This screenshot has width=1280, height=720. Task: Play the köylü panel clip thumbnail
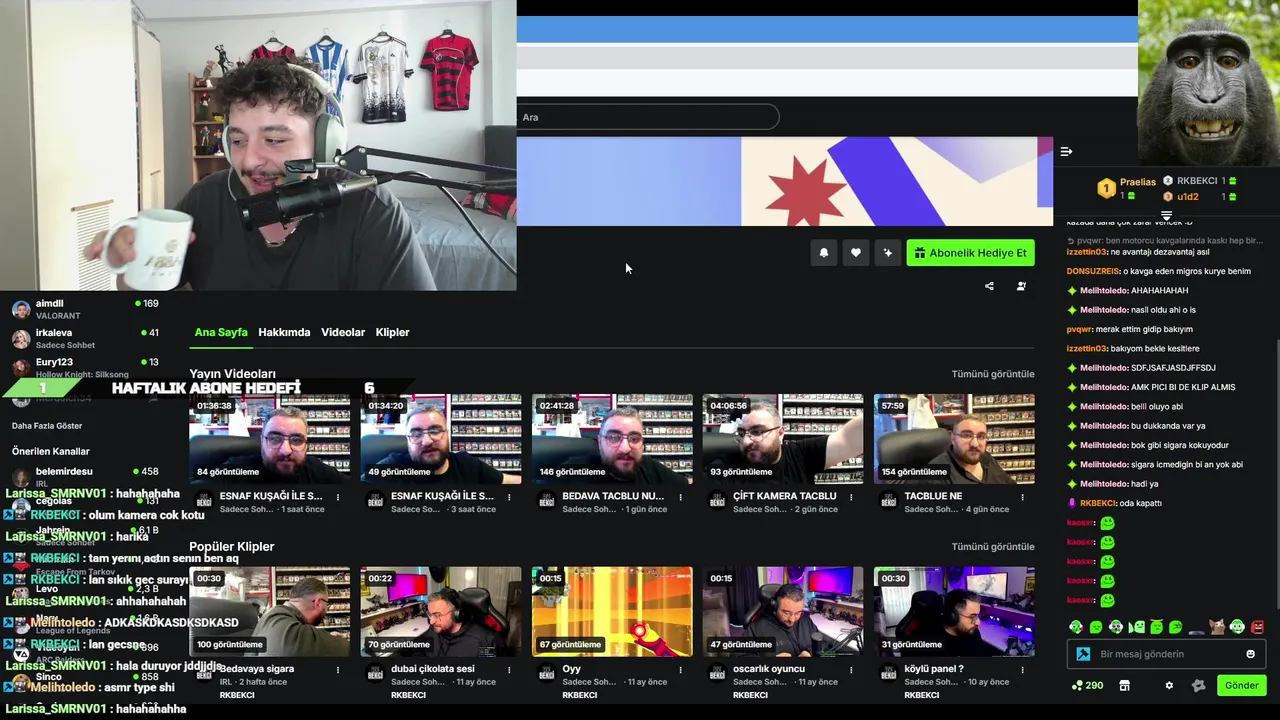click(x=954, y=612)
